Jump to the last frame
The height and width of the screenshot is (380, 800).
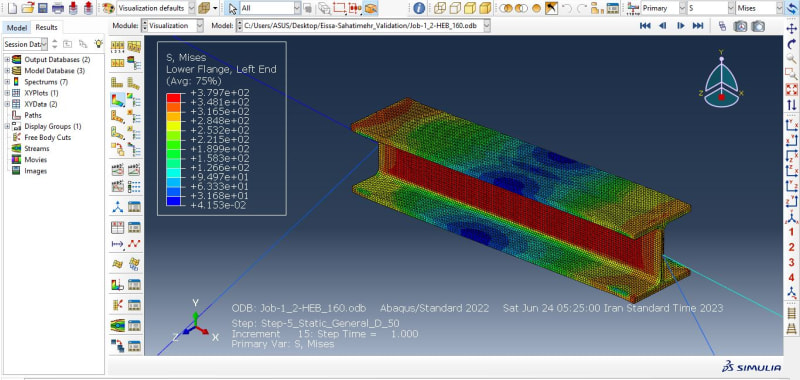point(698,26)
